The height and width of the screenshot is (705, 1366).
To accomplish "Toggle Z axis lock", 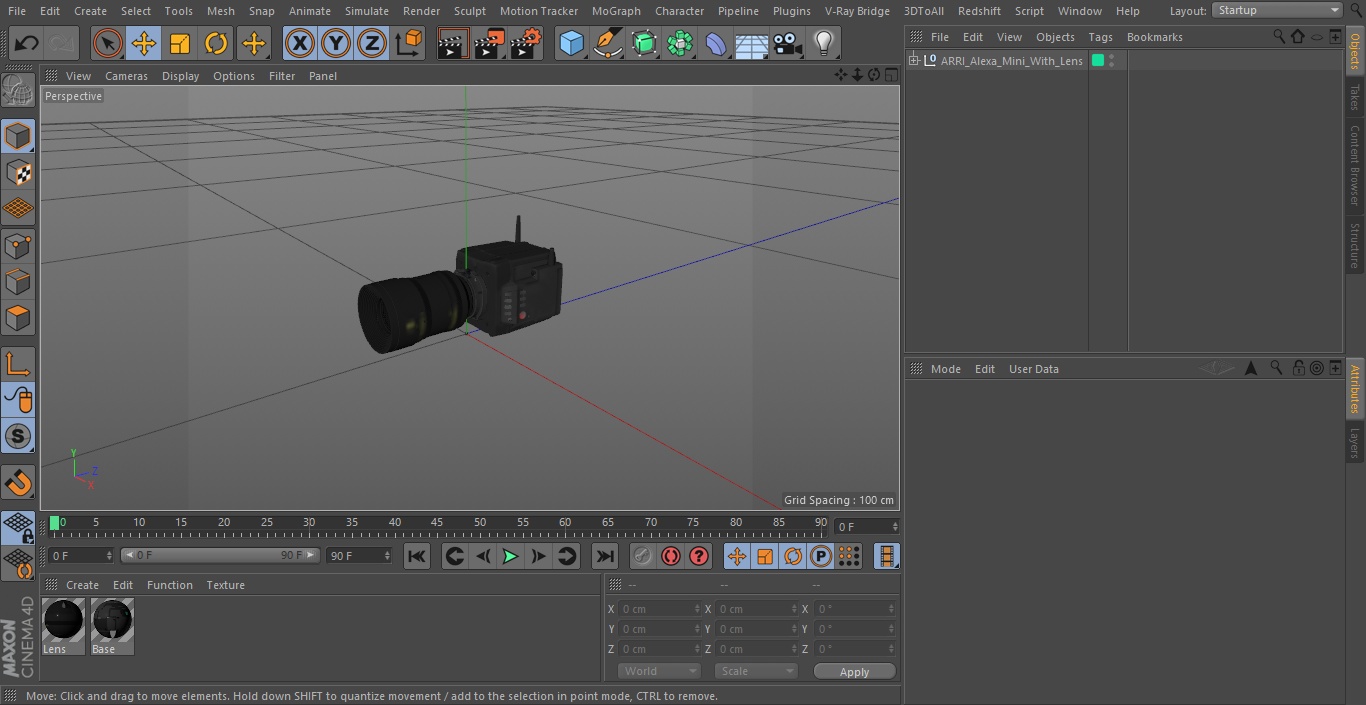I will point(372,43).
